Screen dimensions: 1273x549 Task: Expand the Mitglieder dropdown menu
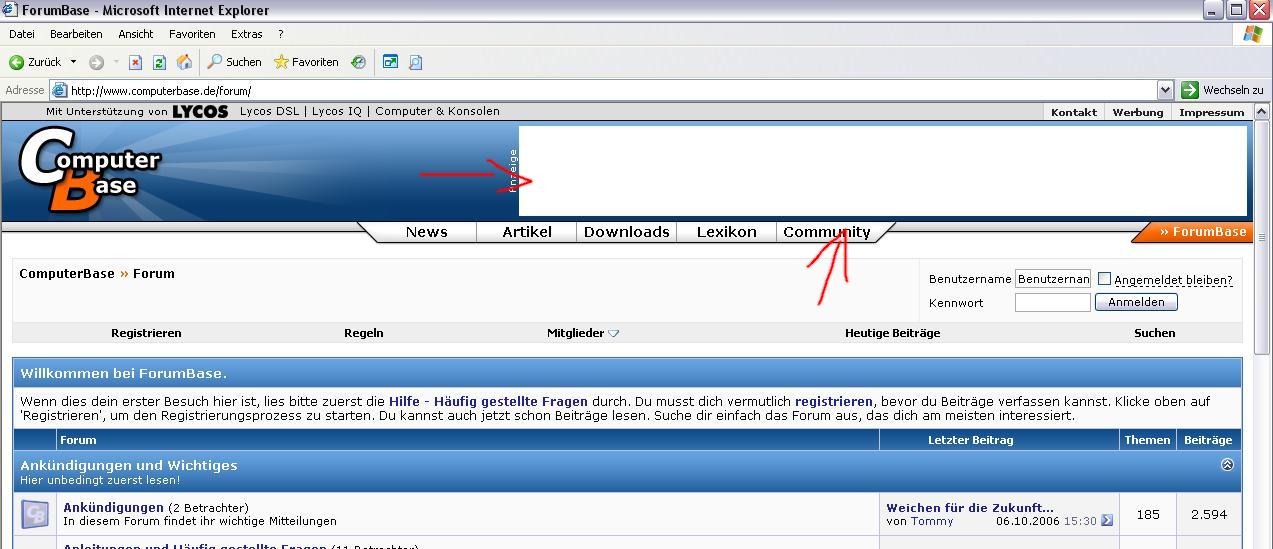[x=583, y=333]
